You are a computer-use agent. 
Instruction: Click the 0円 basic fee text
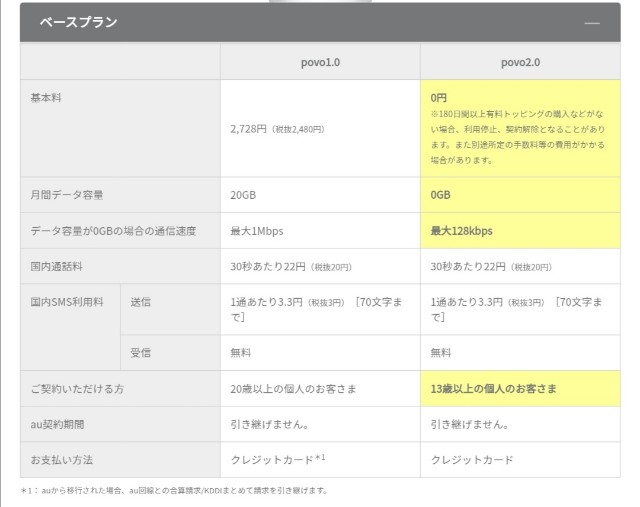(x=439, y=98)
